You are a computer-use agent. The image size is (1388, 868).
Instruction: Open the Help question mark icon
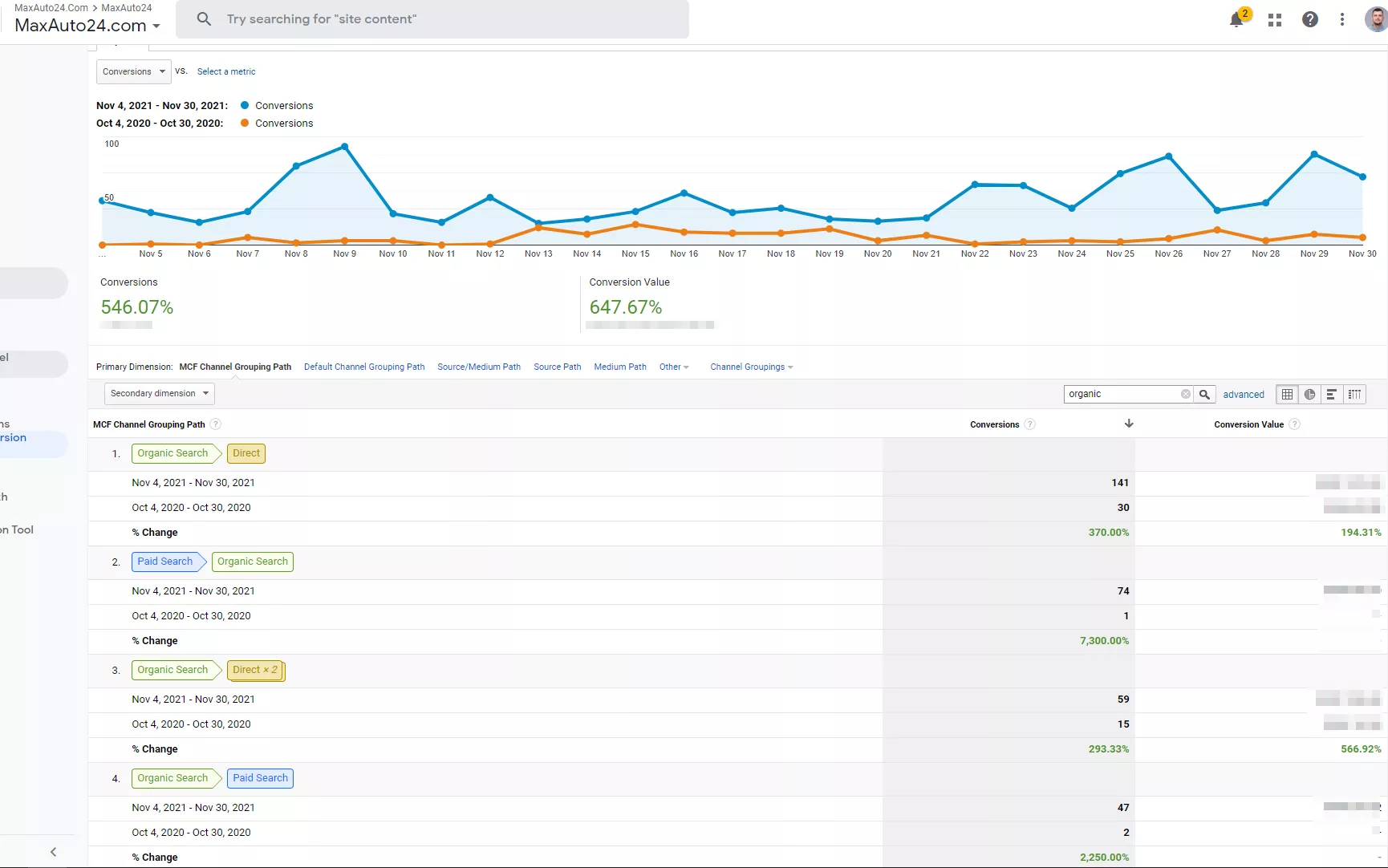click(1310, 19)
